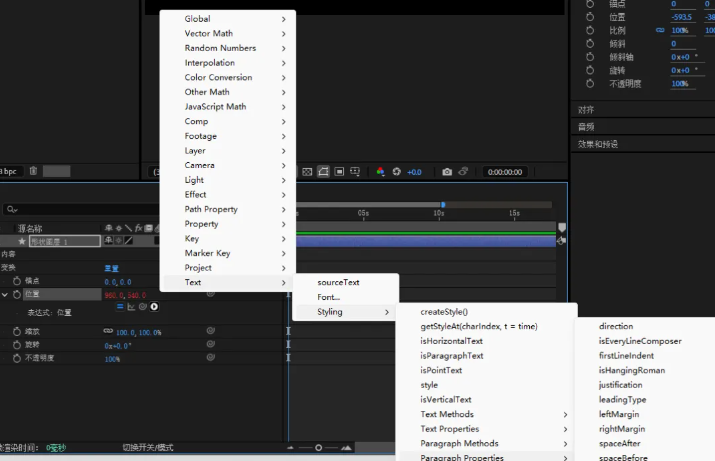Screen dimensions: 715x461
Task: Click the expression pick whip spiral icon
Action: [x=143, y=307]
